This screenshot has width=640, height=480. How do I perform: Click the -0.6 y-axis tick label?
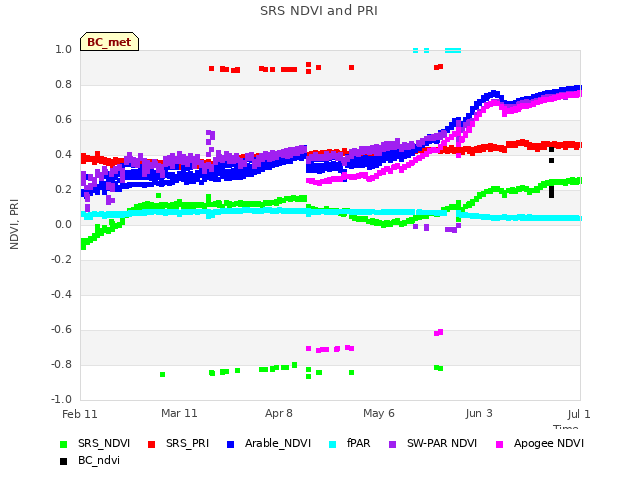pyautogui.click(x=61, y=329)
